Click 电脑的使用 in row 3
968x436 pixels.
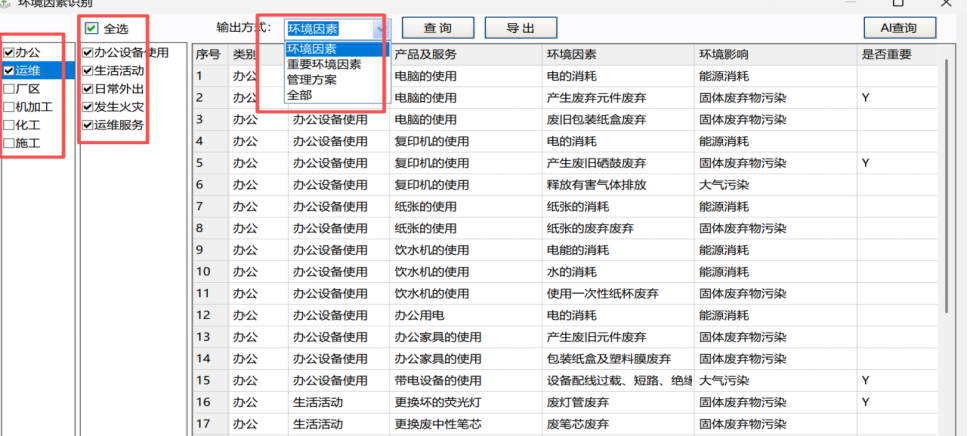[x=466, y=120]
